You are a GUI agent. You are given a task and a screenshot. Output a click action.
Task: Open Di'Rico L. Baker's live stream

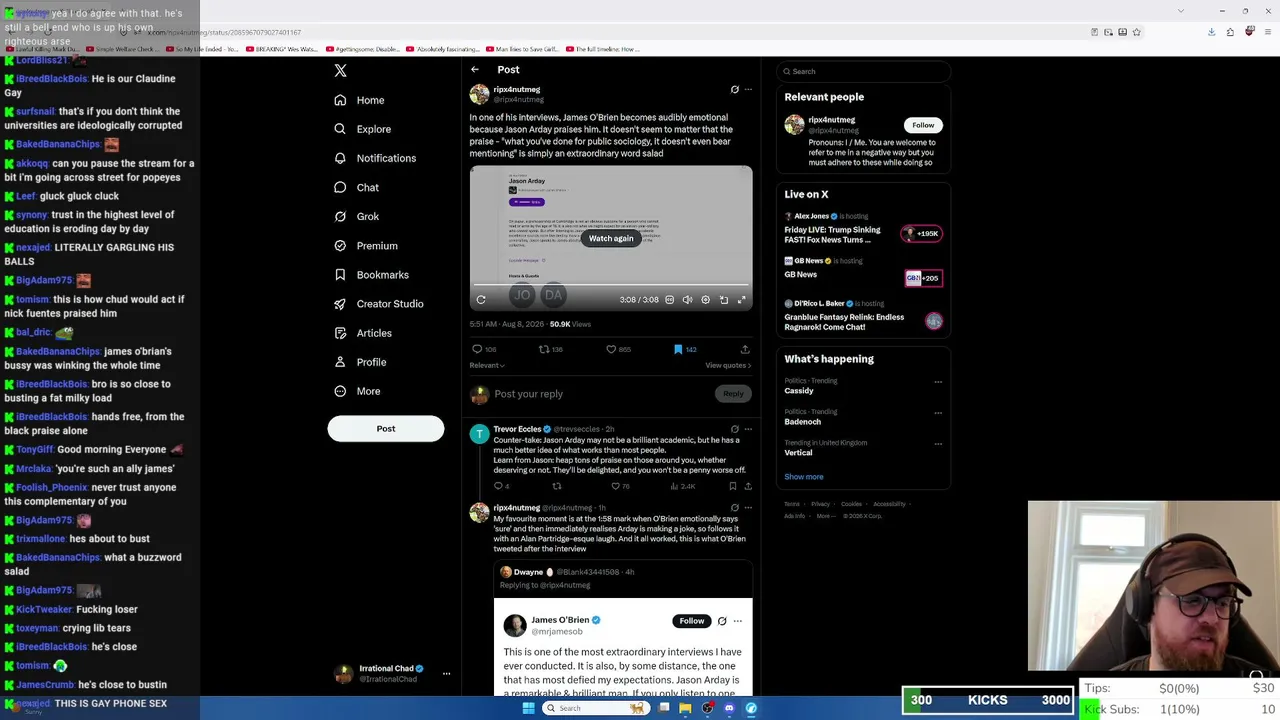point(862,315)
